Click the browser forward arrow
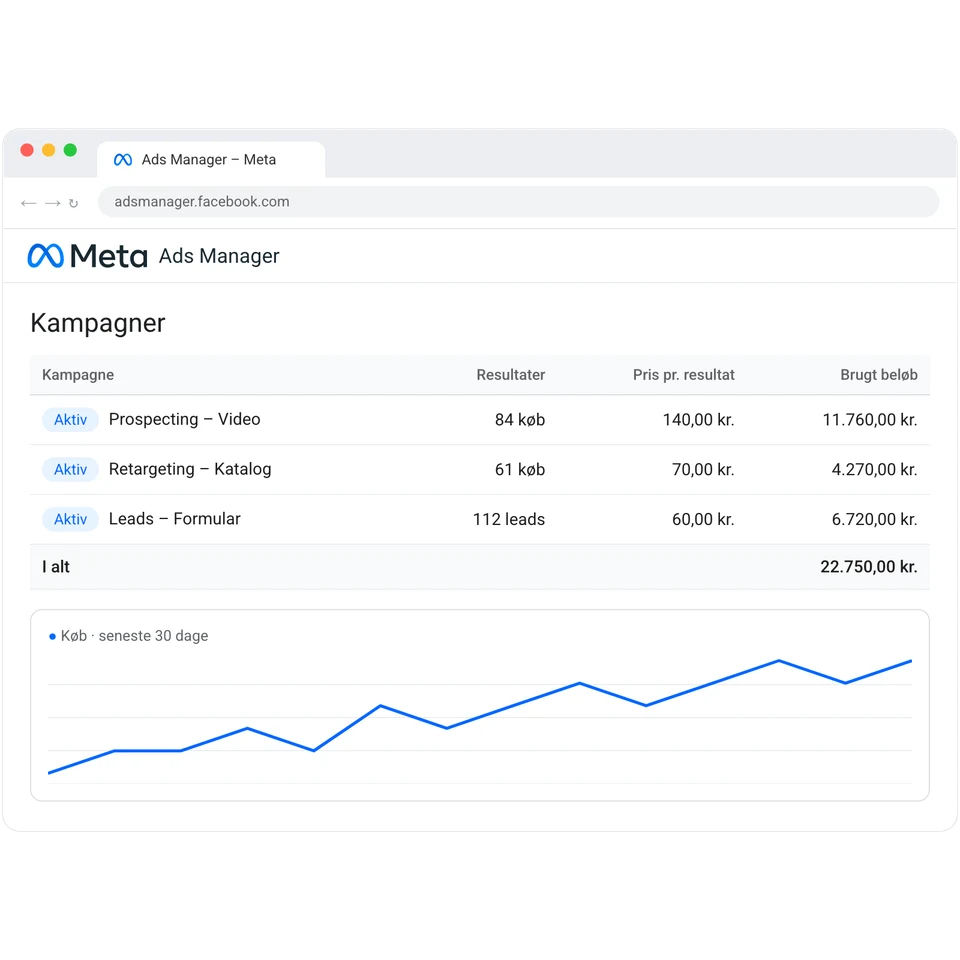The width and height of the screenshot is (960, 960). [53, 203]
